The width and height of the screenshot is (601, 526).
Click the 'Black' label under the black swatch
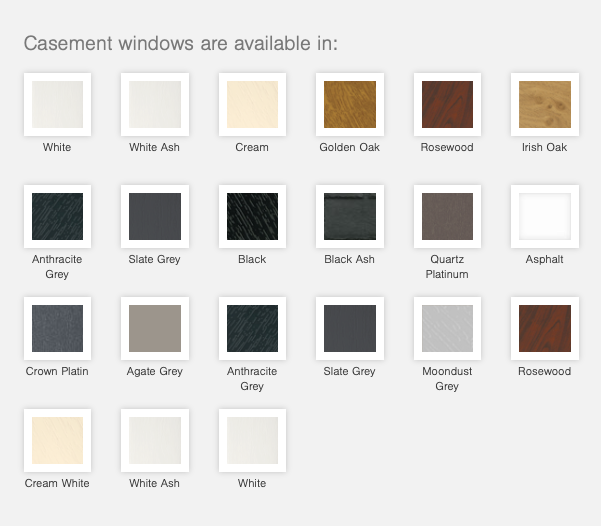252,259
